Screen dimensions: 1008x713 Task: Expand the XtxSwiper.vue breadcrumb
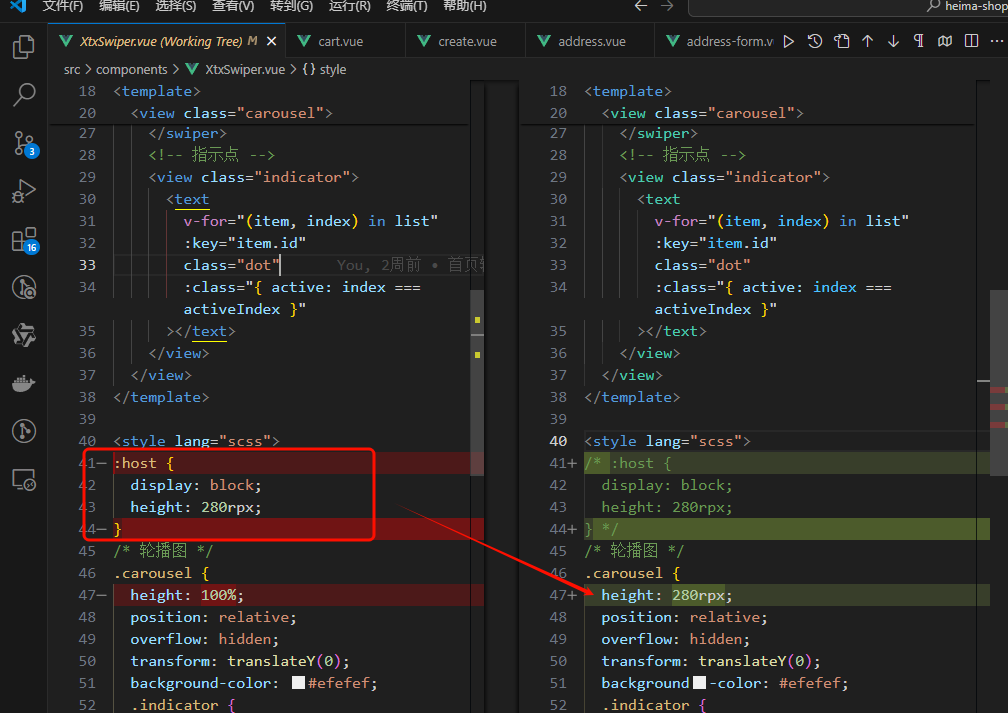tap(235, 69)
